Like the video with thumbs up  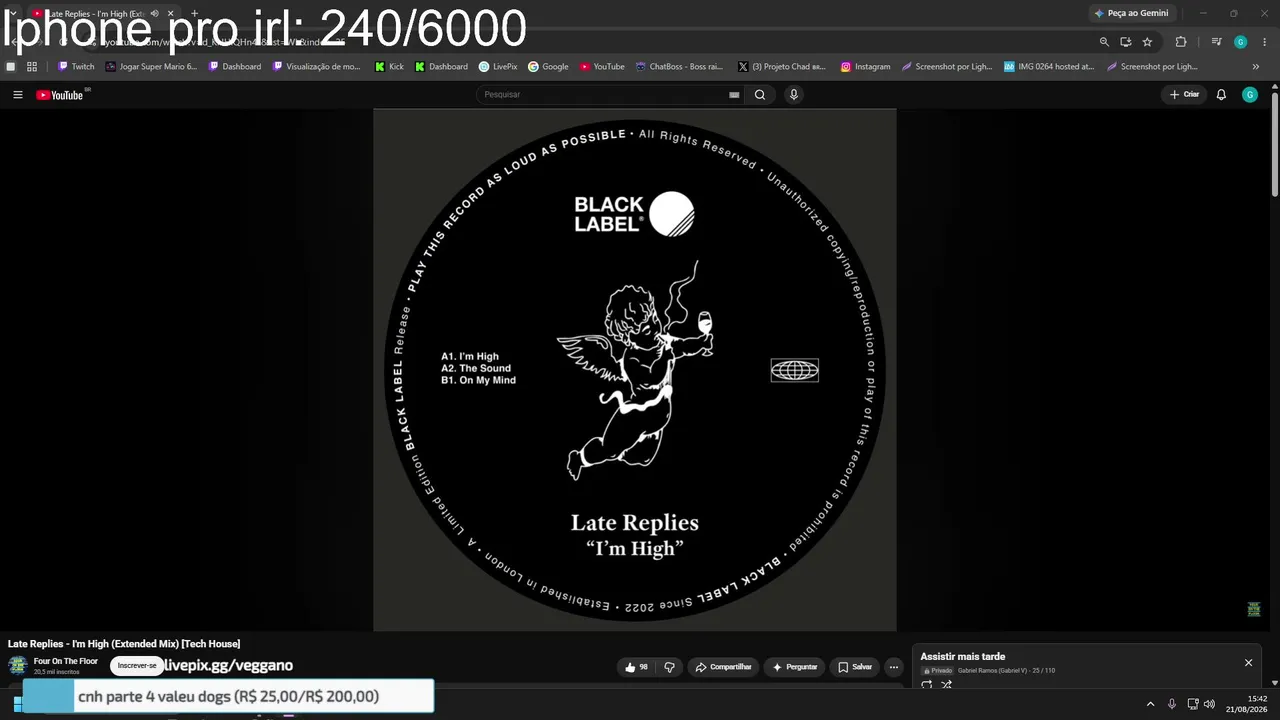point(637,667)
